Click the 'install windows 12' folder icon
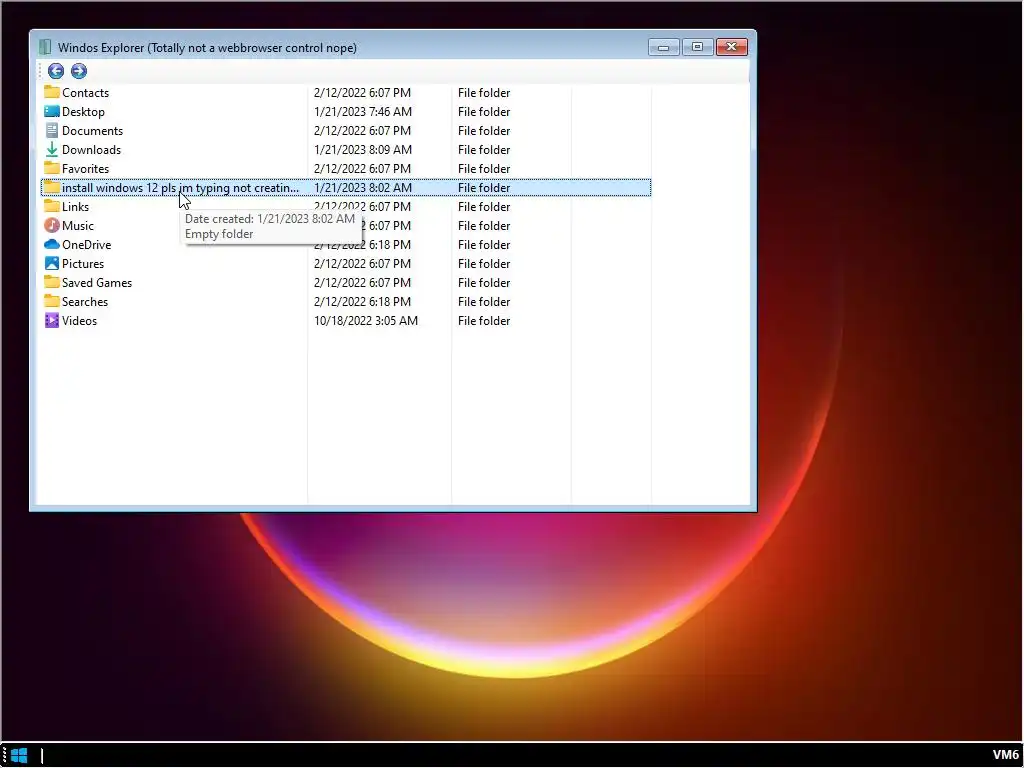 (x=52, y=187)
